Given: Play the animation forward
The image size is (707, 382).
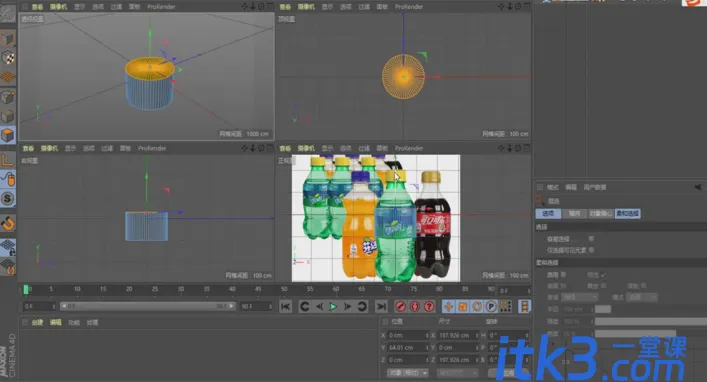Looking at the screenshot, I should [333, 306].
